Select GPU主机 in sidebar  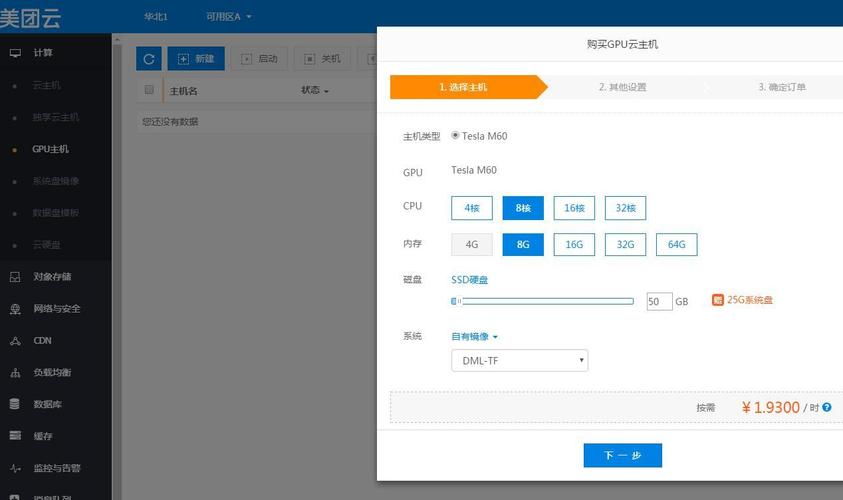pos(50,149)
